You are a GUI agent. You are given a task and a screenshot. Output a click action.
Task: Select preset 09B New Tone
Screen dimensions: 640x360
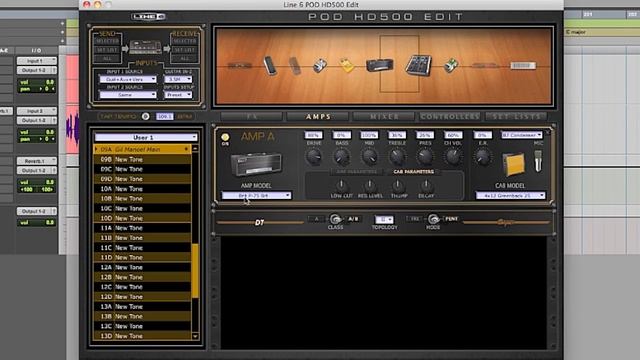pyautogui.click(x=142, y=159)
